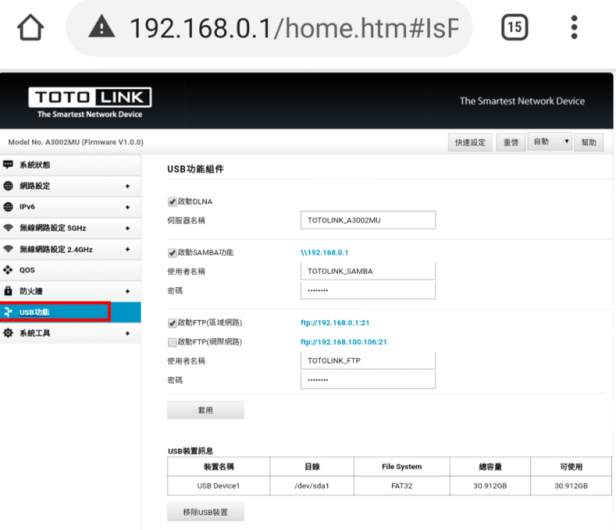The image size is (616, 530).
Task: Click the 目錄 column header
Action: click(x=312, y=467)
